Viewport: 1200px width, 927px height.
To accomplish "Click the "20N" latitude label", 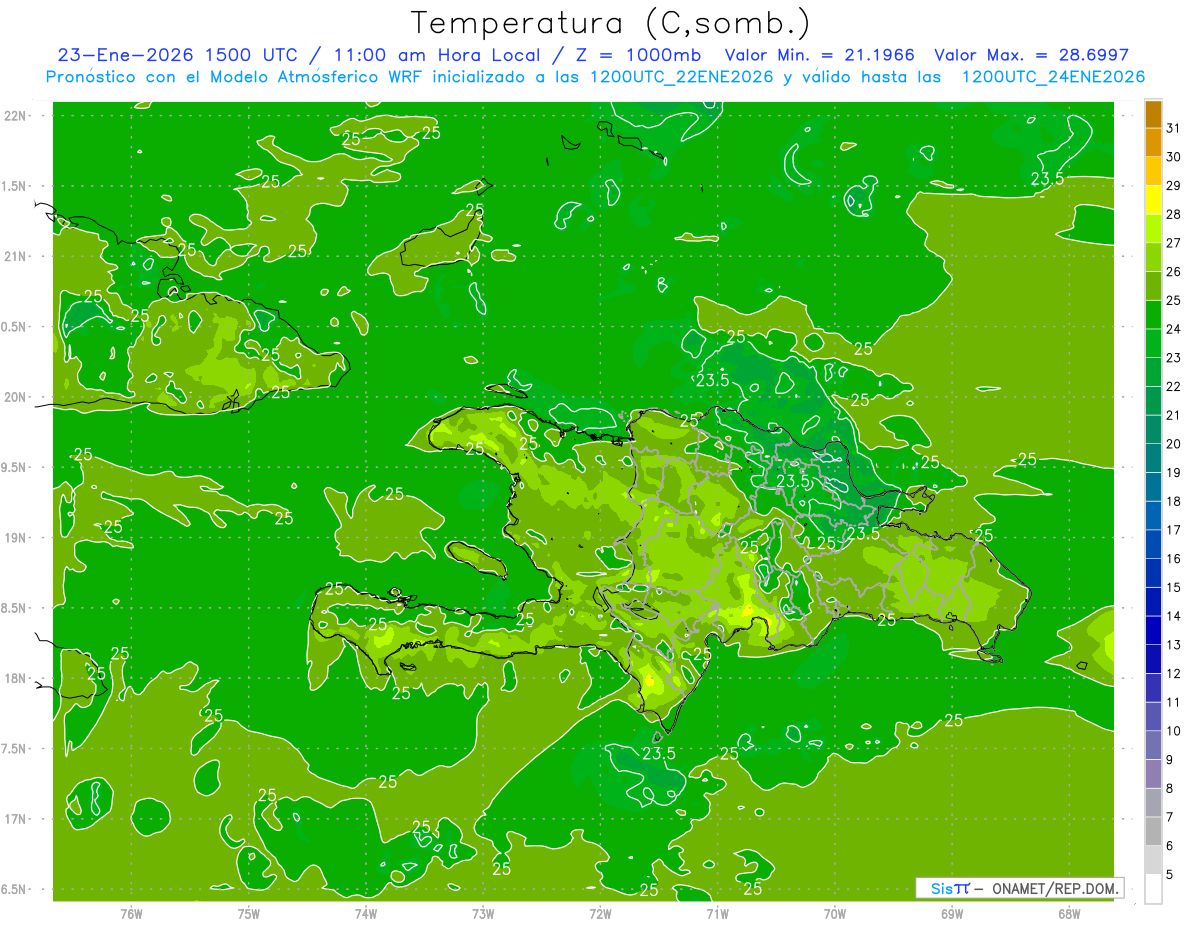I will 16,397.
